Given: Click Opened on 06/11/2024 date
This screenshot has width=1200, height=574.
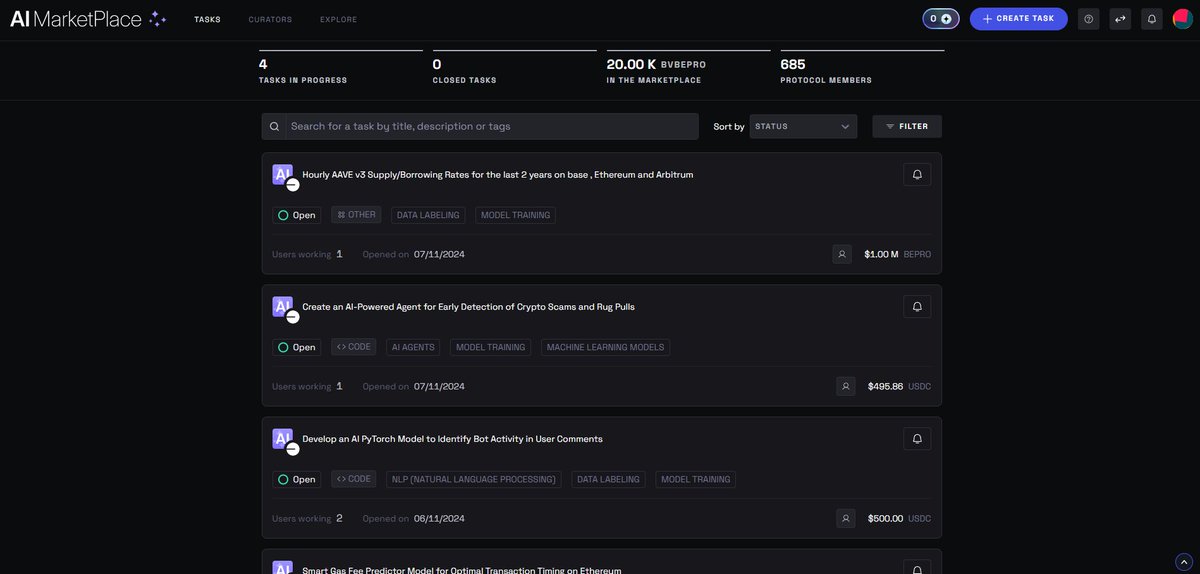Looking at the screenshot, I should pos(413,518).
